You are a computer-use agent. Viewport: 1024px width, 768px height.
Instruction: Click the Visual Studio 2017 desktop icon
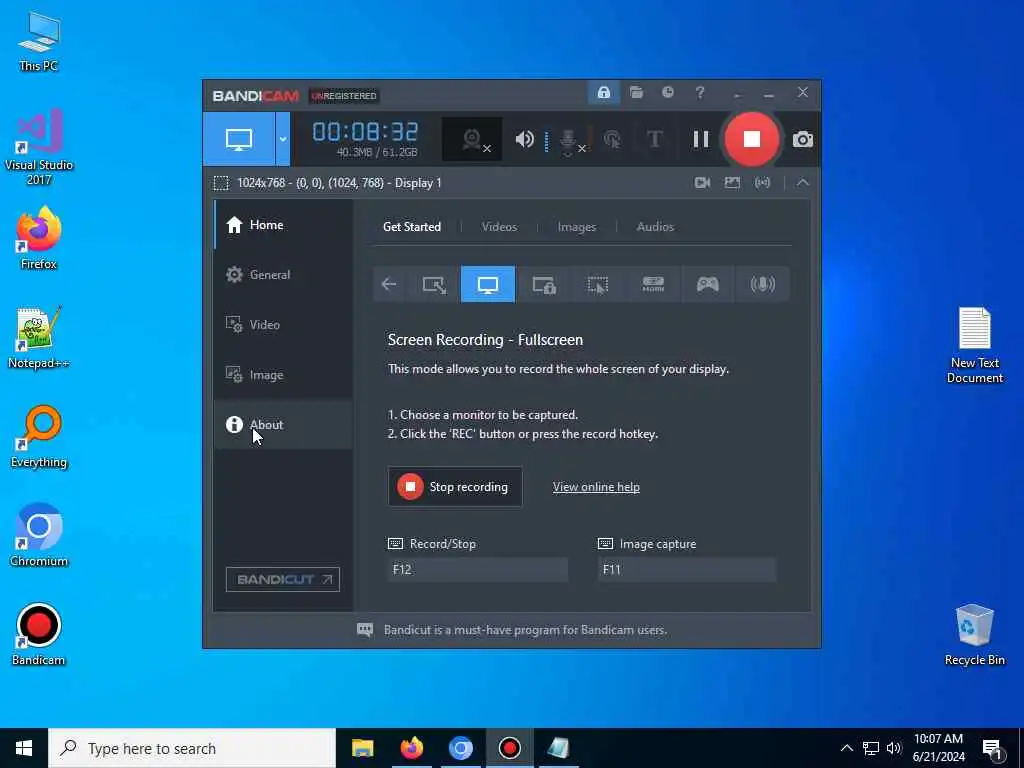coord(39,146)
